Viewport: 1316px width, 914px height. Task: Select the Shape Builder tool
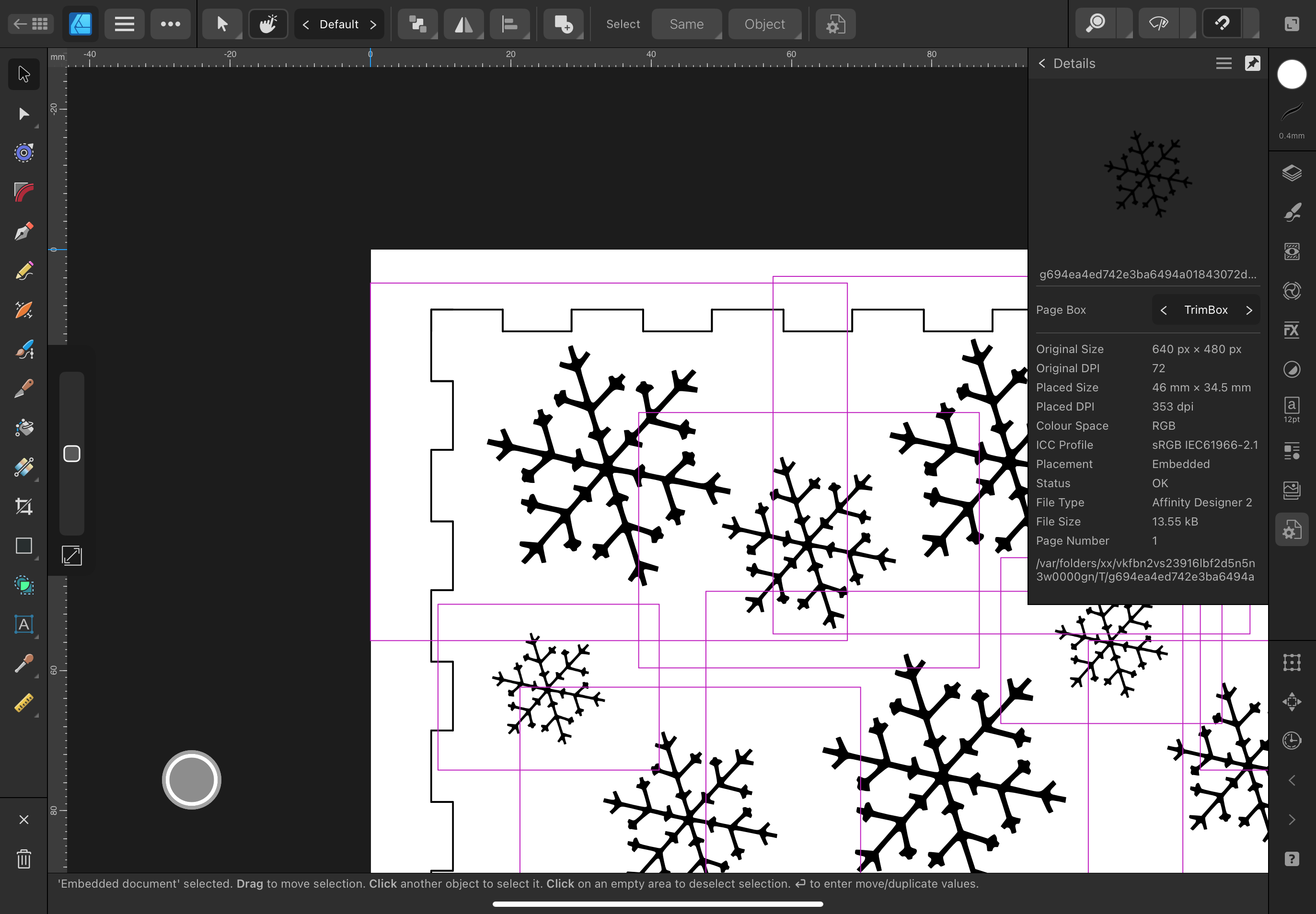click(x=23, y=585)
